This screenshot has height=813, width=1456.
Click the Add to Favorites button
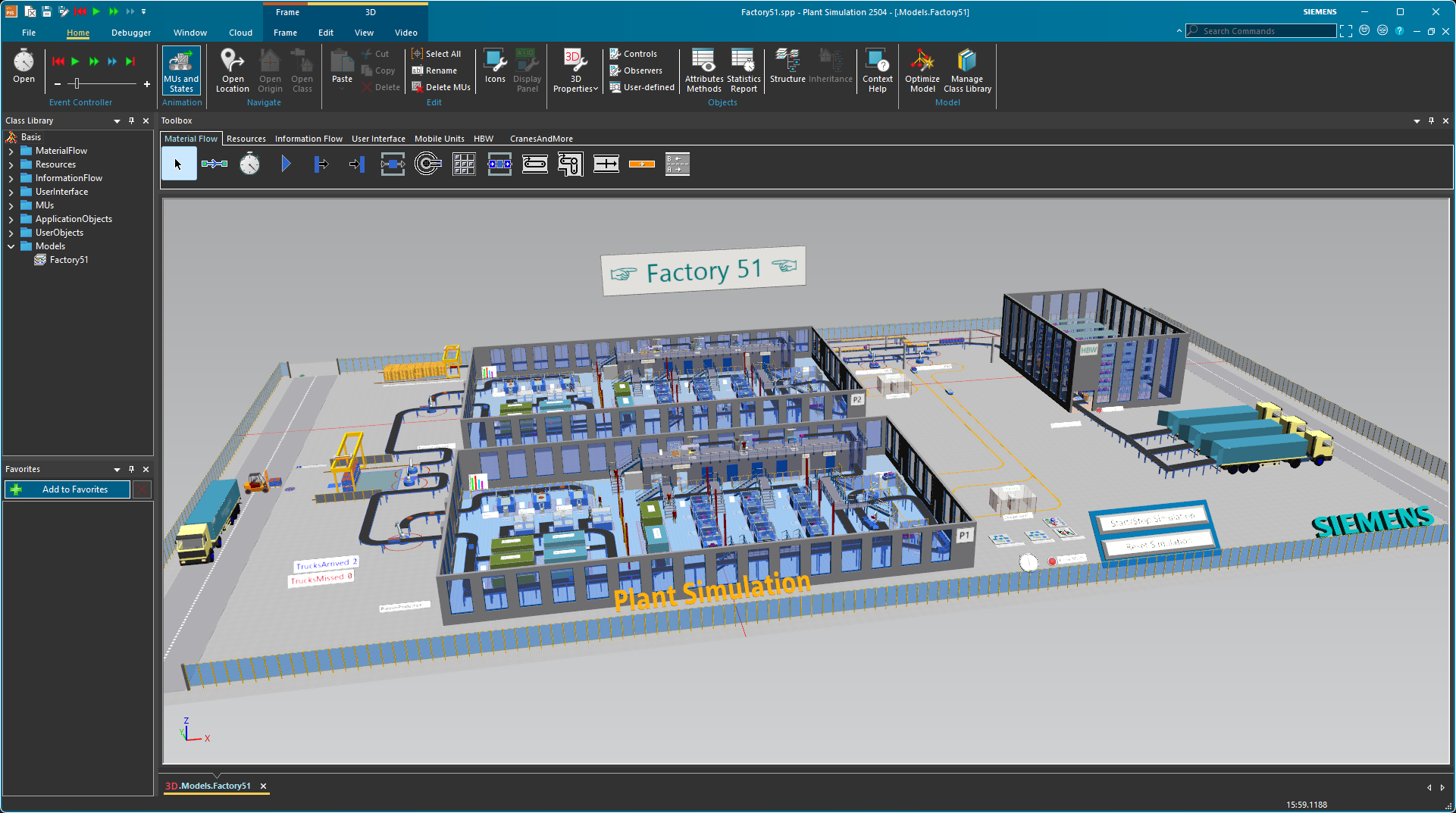pyautogui.click(x=67, y=489)
